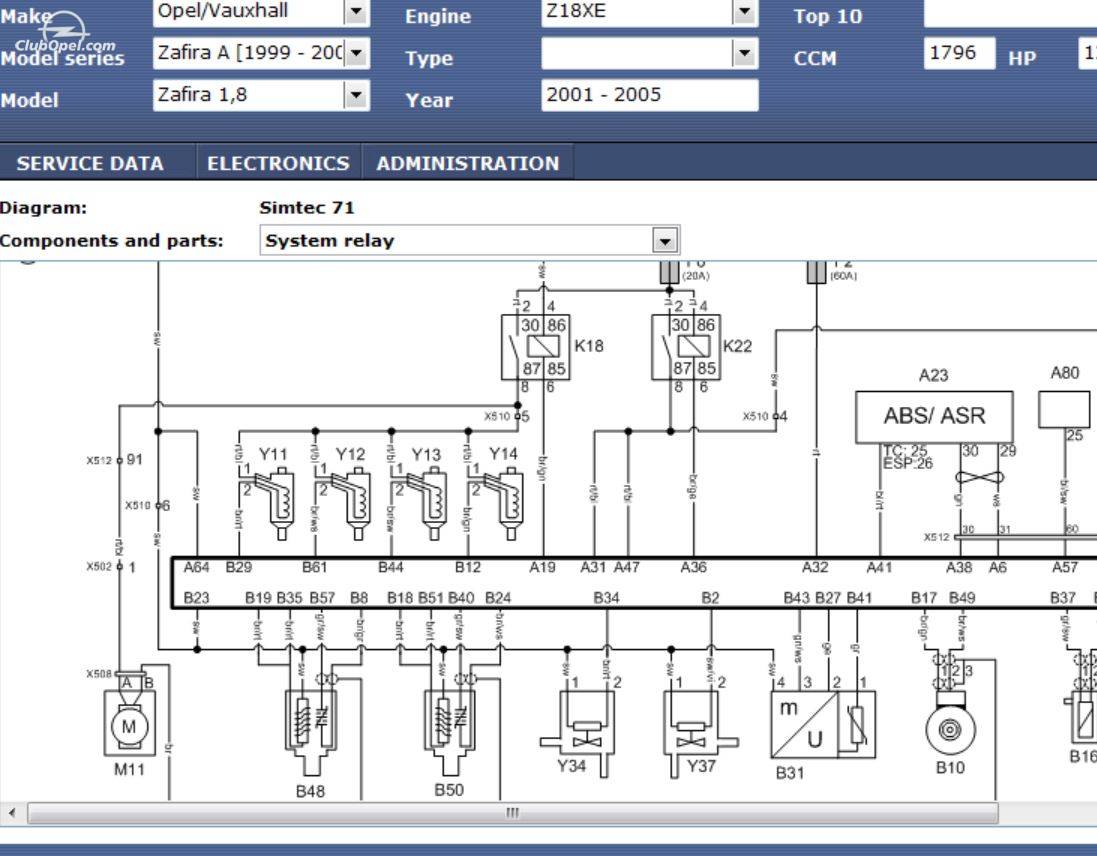Click the Y13 ignition coil symbol

point(427,505)
